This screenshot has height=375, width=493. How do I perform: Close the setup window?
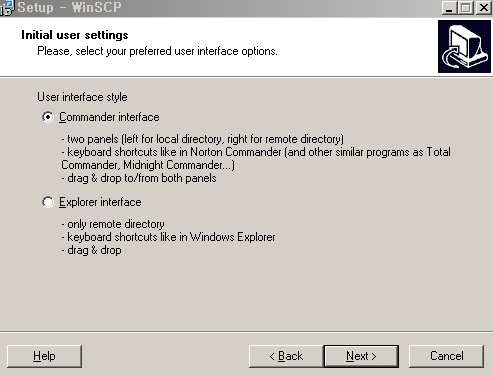click(483, 7)
